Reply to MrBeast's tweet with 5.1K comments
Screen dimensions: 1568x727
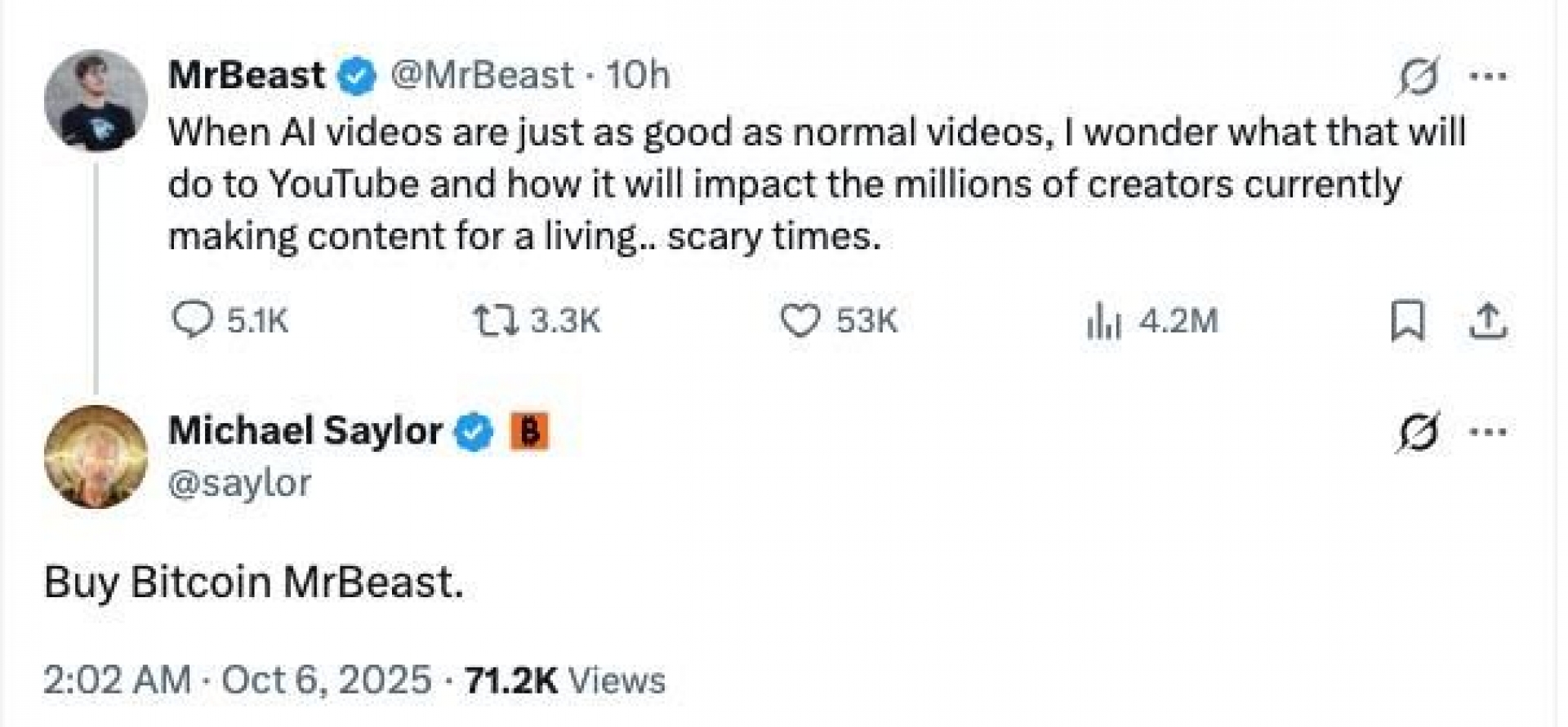point(193,319)
